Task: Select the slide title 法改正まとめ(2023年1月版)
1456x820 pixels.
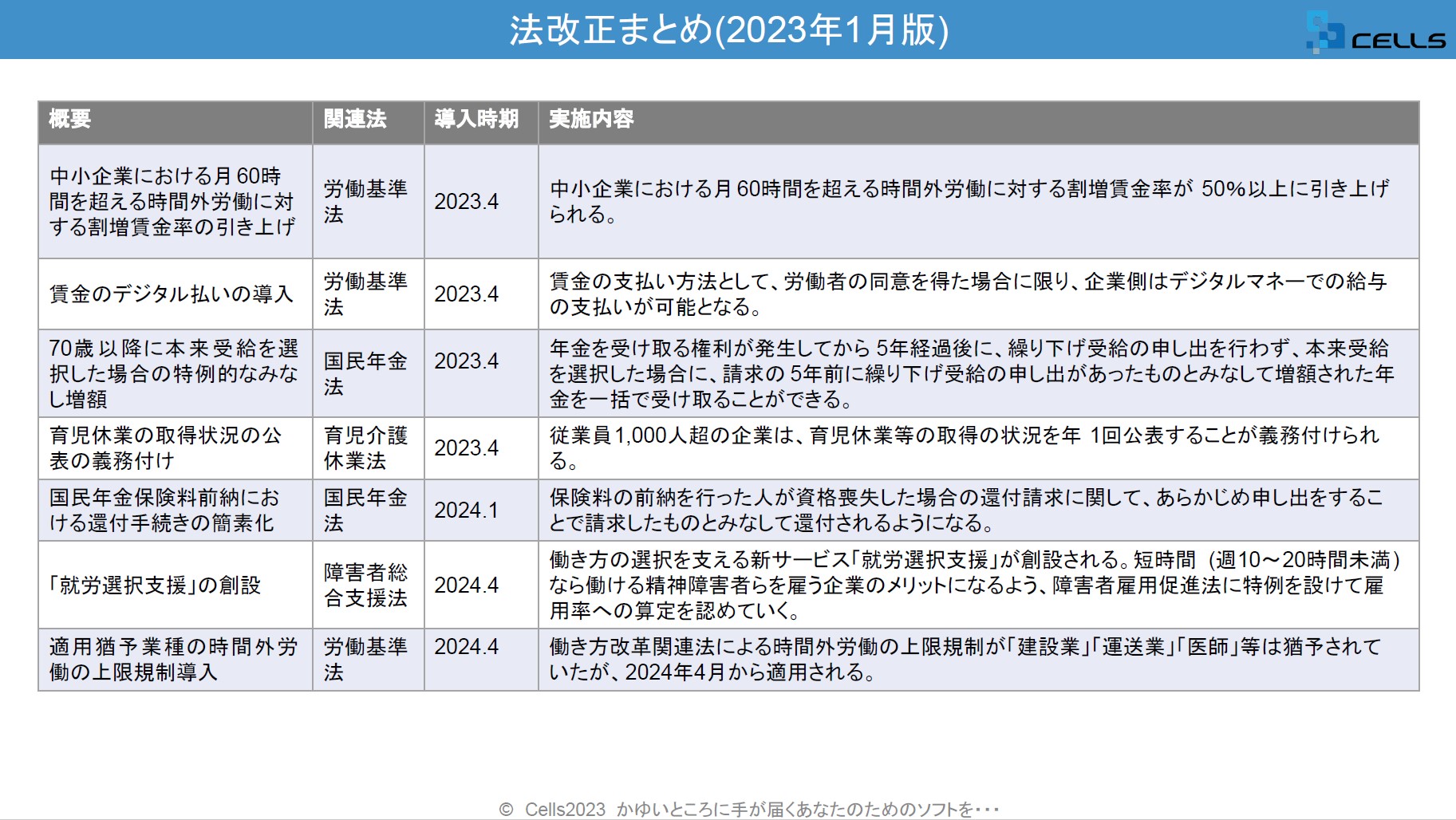Action: coord(728,30)
